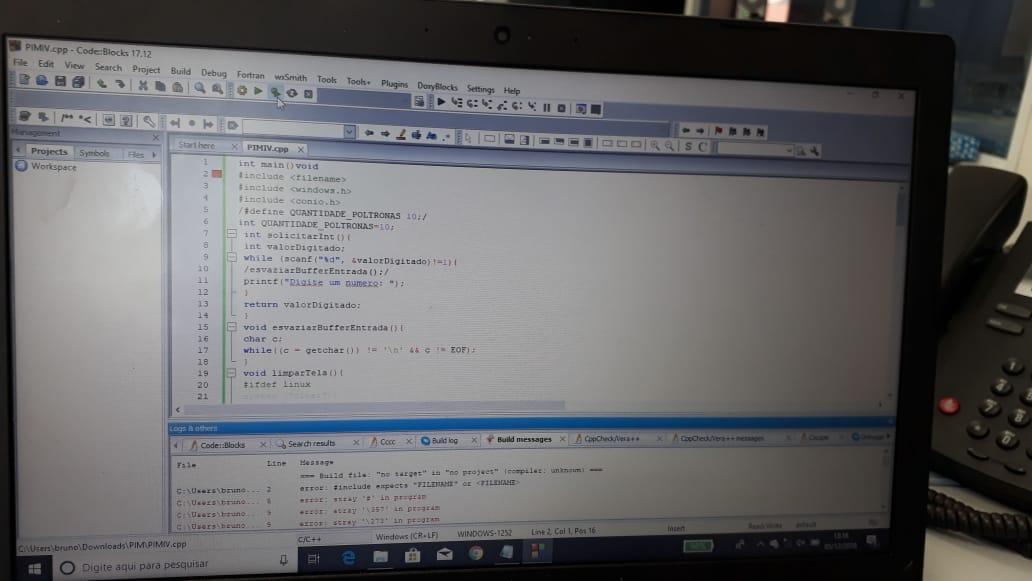Undo the last edit via toolbar arrow

(x=102, y=84)
